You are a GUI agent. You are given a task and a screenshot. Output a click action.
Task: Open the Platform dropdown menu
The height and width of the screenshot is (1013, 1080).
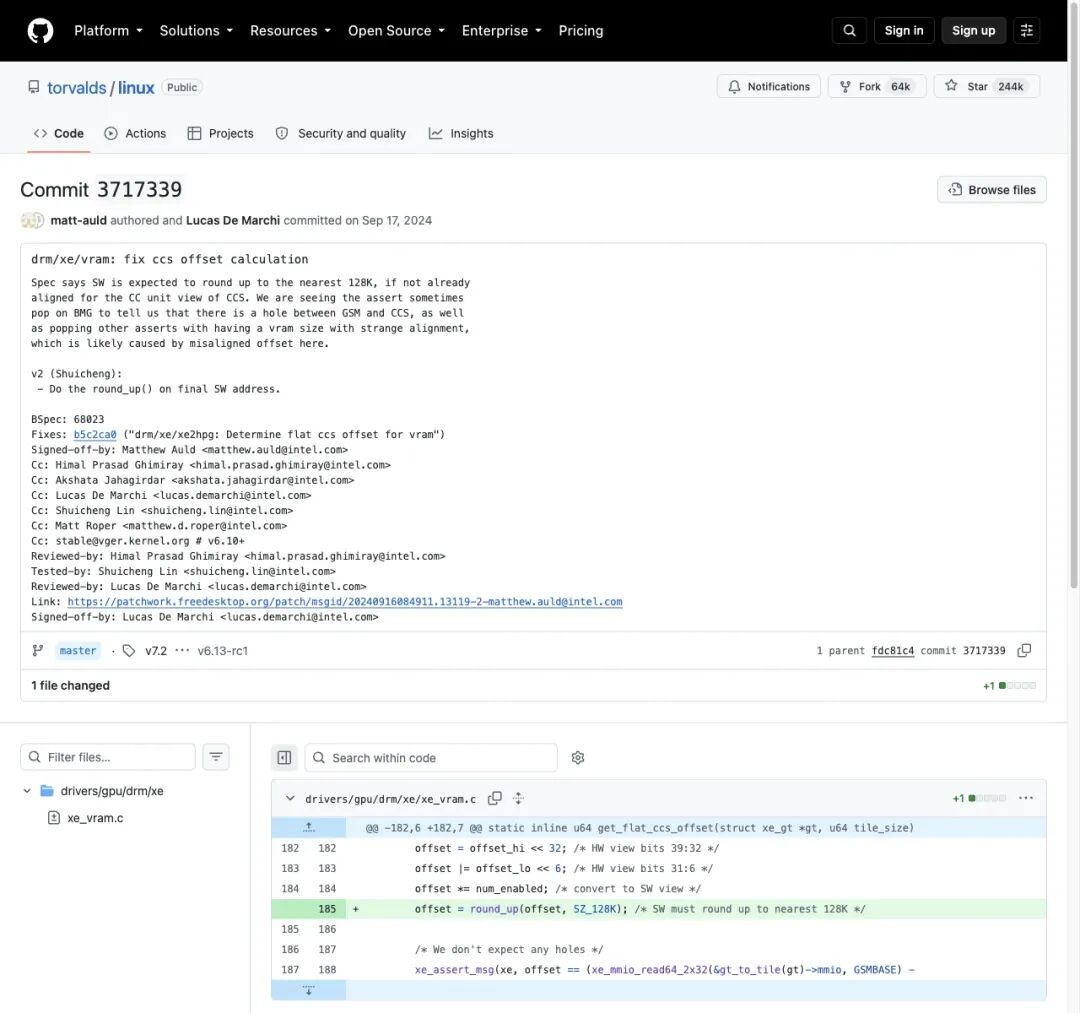click(x=108, y=31)
